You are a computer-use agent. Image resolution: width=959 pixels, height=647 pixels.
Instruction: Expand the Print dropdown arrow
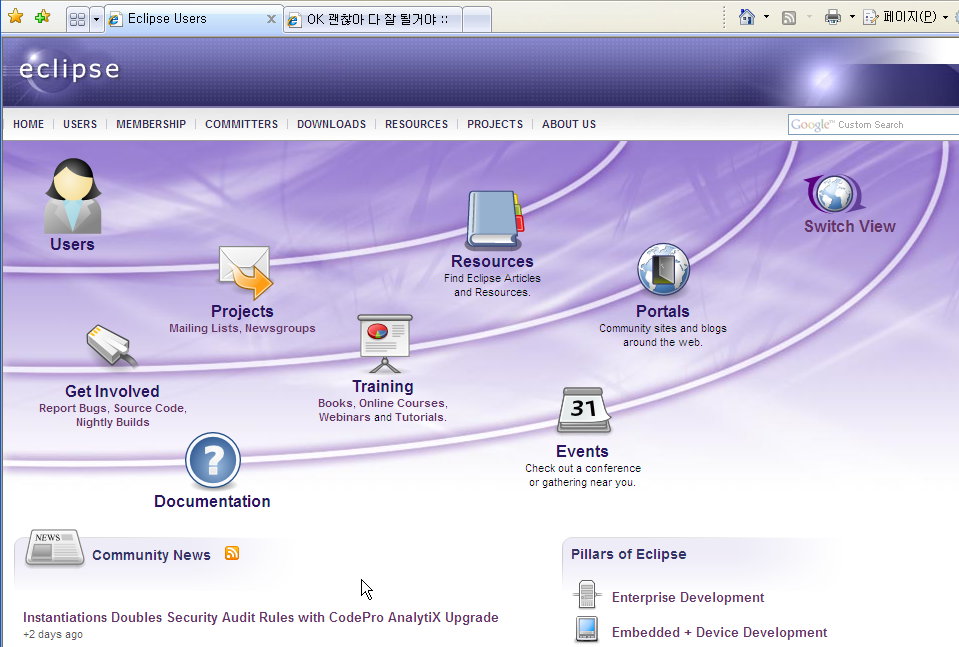pos(852,17)
